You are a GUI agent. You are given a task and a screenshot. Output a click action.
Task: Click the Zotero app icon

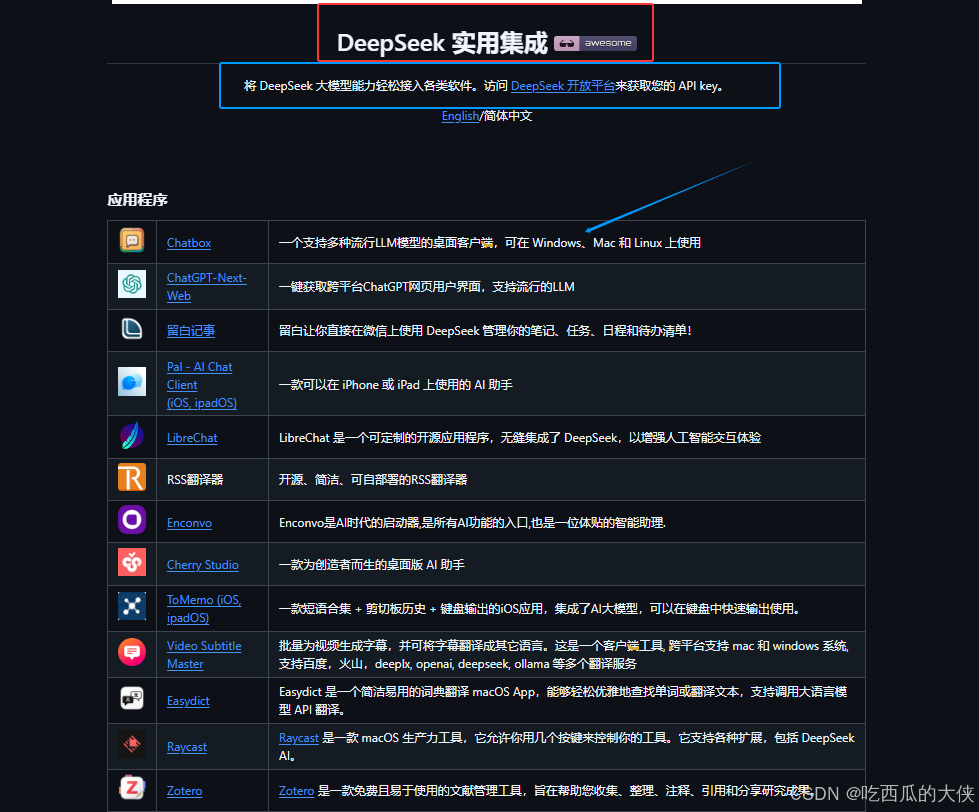click(132, 788)
